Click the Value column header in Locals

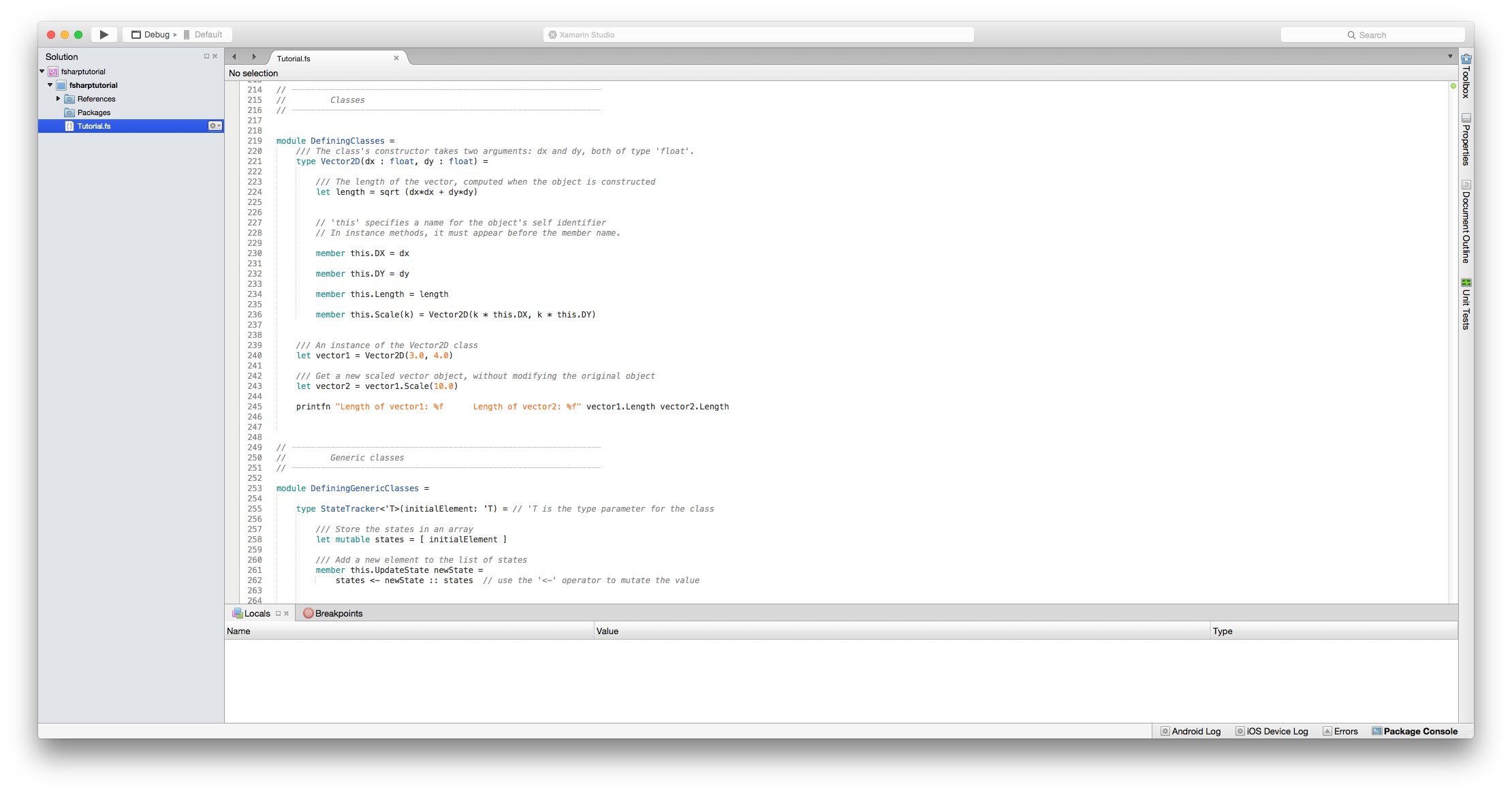pyautogui.click(x=902, y=632)
